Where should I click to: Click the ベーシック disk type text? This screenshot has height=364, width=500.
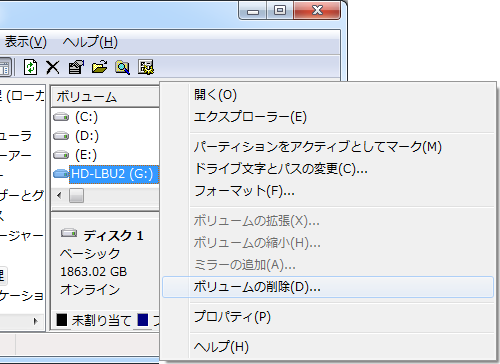pos(90,254)
